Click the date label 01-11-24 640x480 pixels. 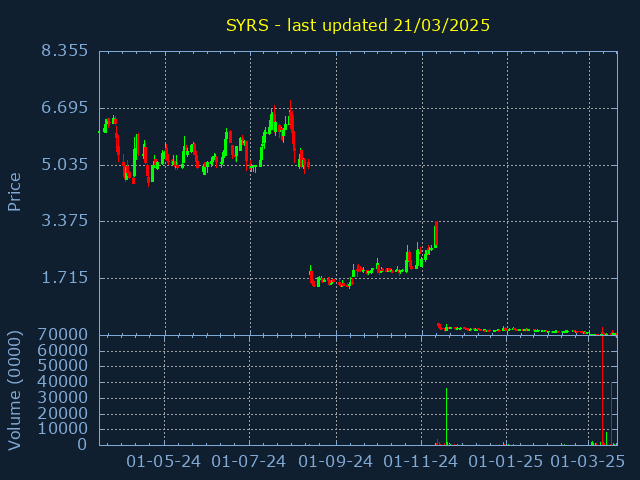point(421,462)
